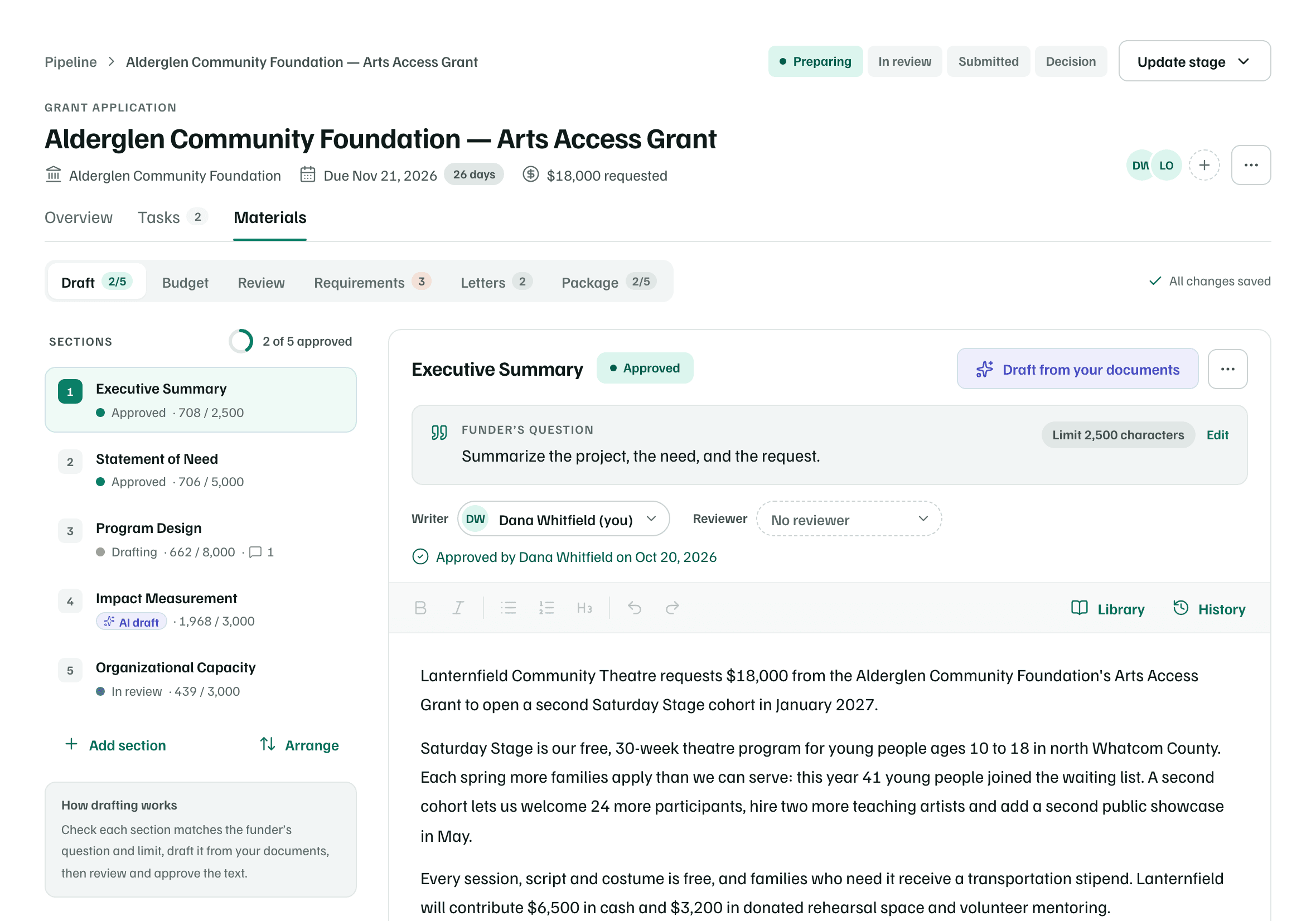Open Writer dropdown for Dana Whitfield

[563, 518]
